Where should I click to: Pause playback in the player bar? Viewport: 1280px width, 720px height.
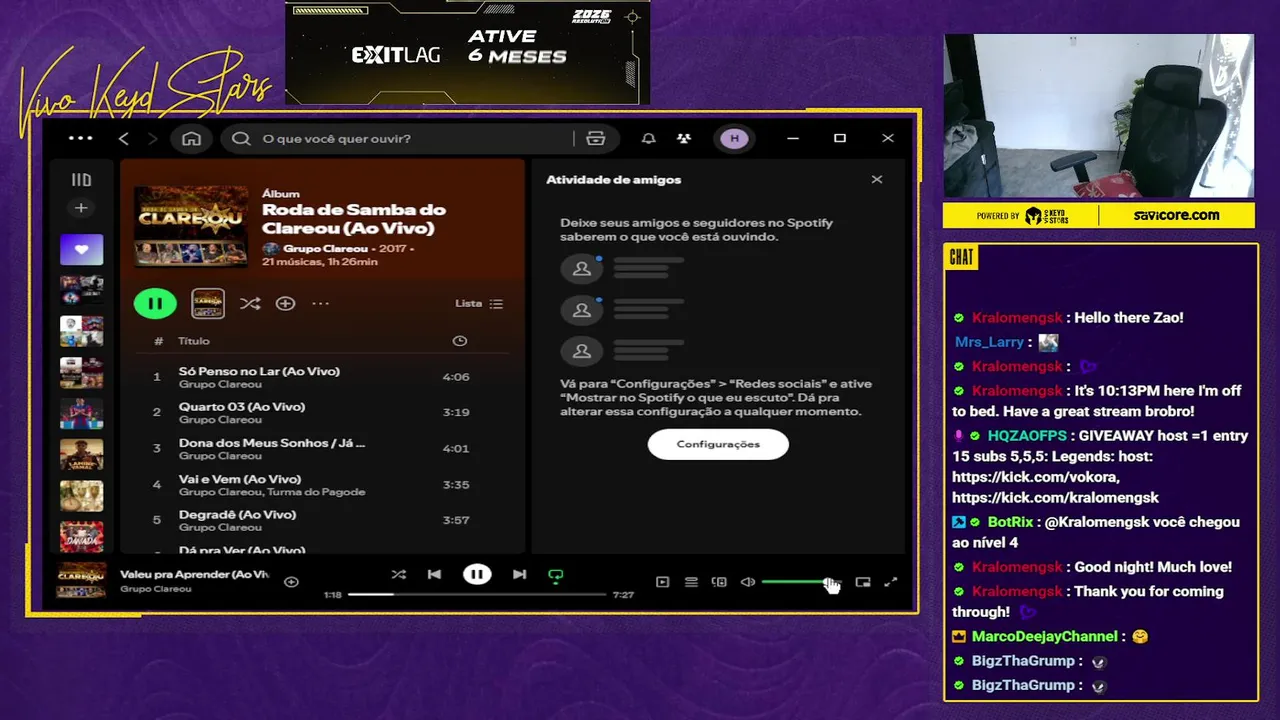click(x=477, y=574)
